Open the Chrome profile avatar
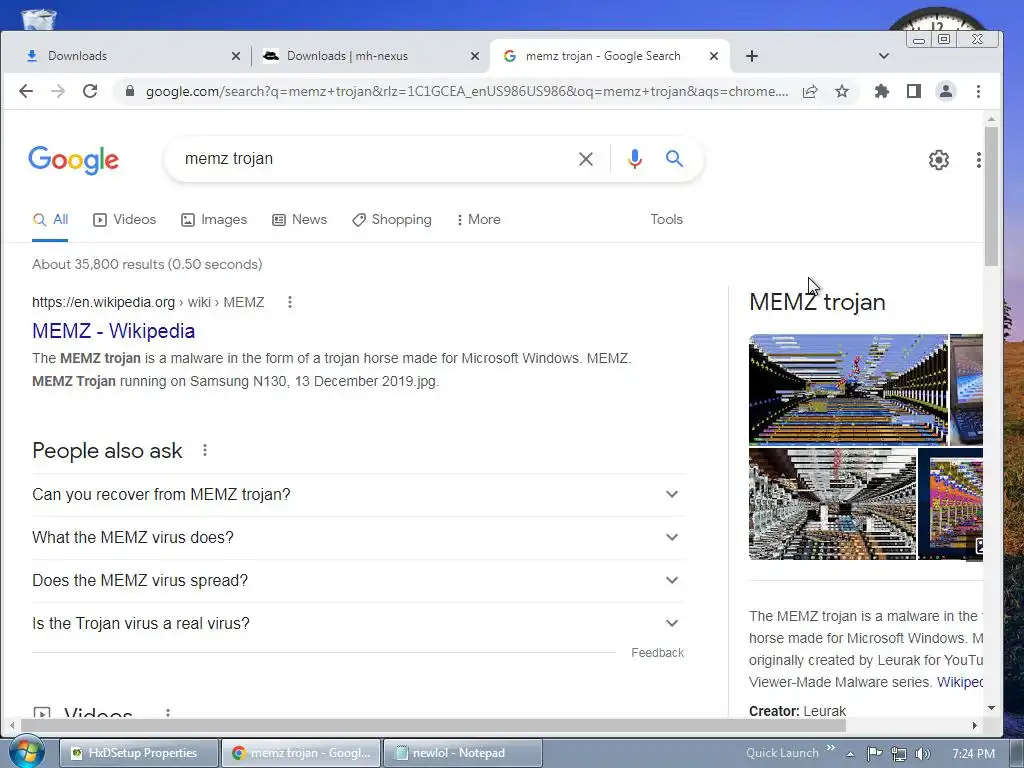This screenshot has width=1024, height=768. 946,91
